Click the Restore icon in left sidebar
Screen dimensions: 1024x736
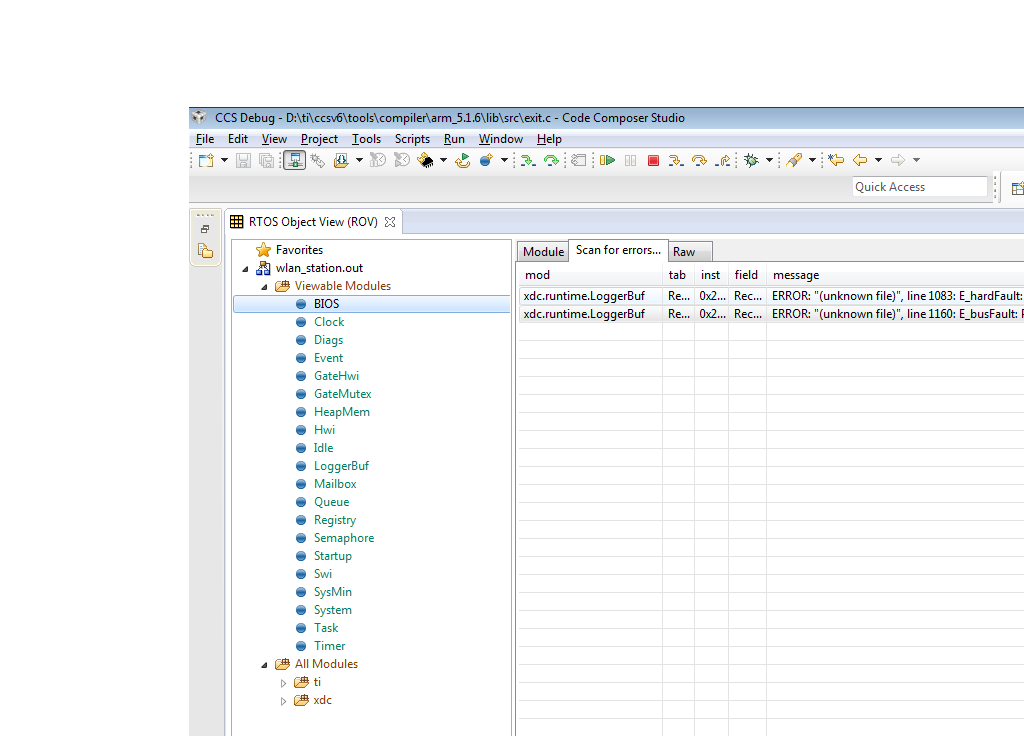click(x=205, y=229)
